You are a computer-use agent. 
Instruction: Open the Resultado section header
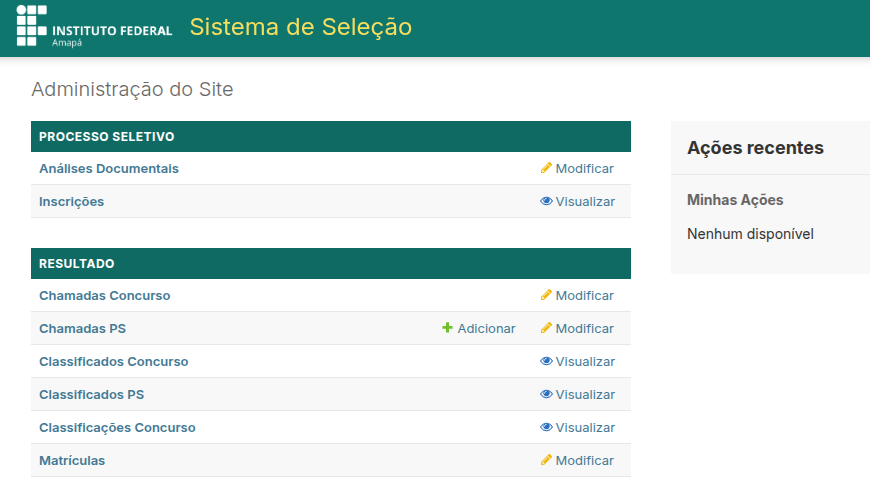pyautogui.click(x=77, y=263)
